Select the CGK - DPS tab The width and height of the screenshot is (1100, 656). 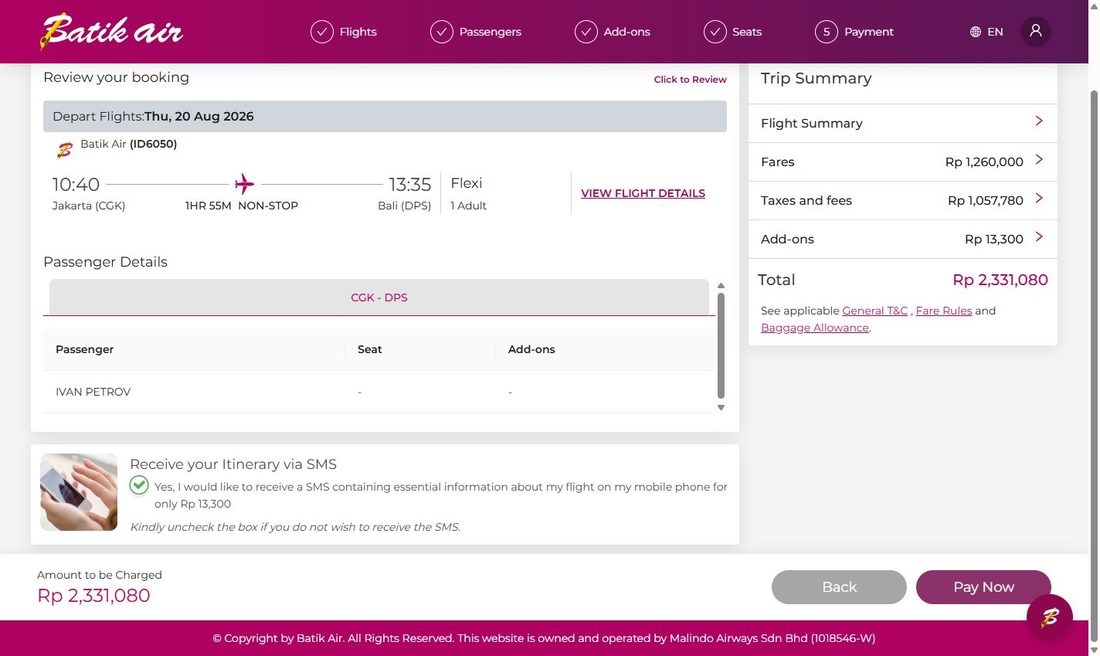379,297
